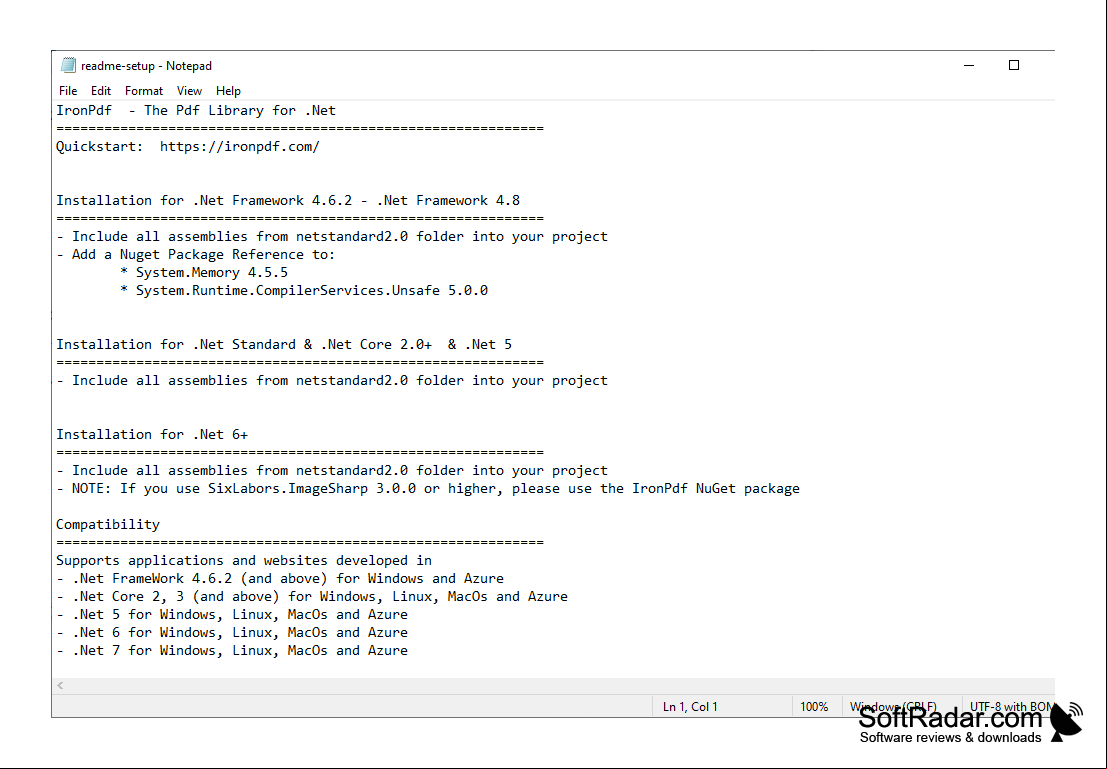Click the 100% zoom status indicator
Screen dimensions: 1107x769
814,706
